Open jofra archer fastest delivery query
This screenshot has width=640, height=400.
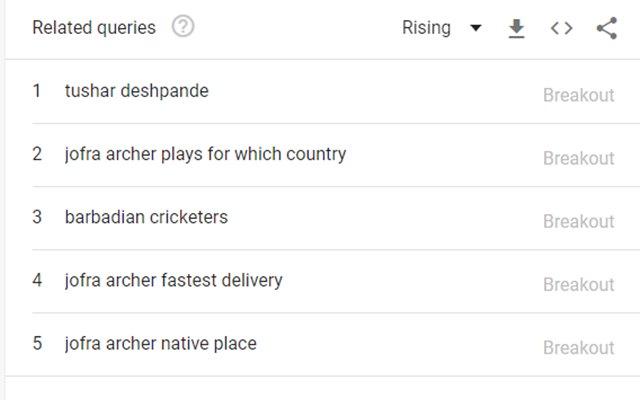tap(173, 280)
